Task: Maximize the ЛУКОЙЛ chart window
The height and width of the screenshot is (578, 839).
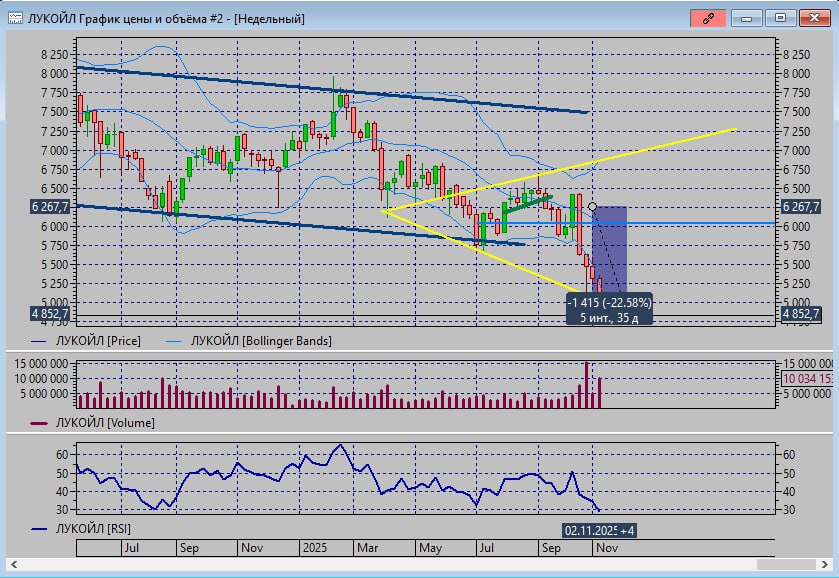Action: (781, 18)
